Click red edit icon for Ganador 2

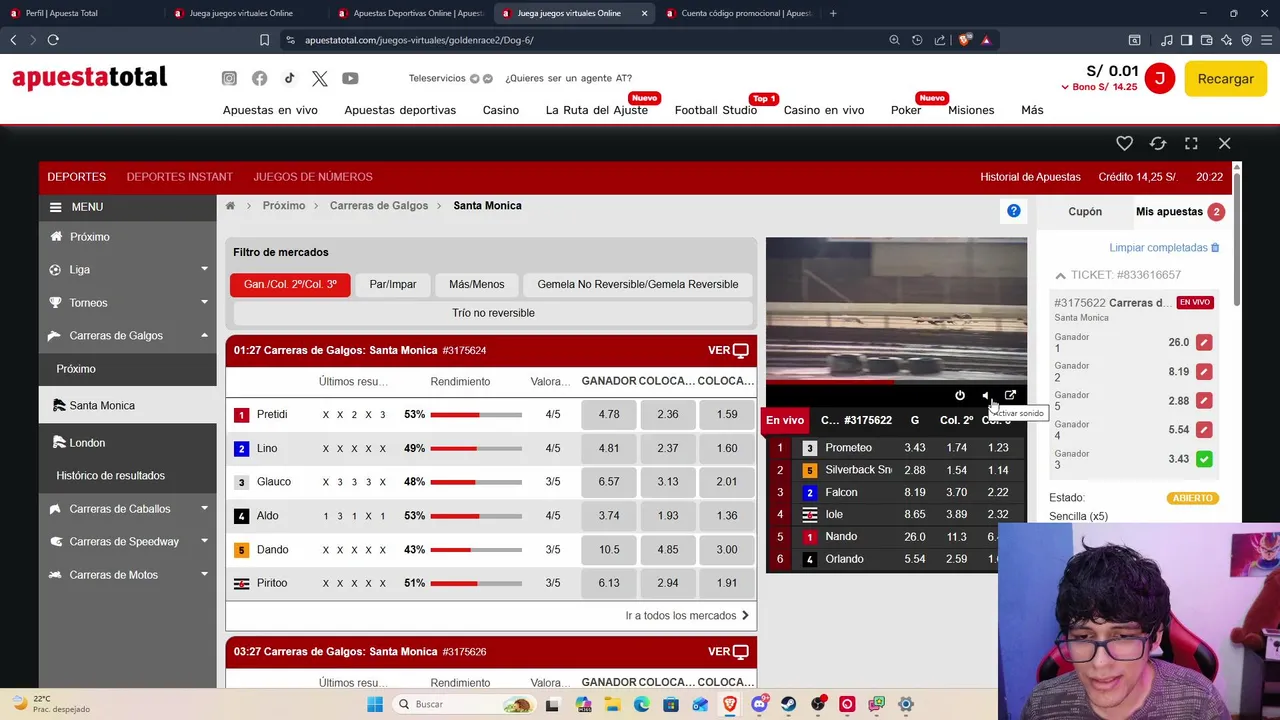click(1204, 371)
